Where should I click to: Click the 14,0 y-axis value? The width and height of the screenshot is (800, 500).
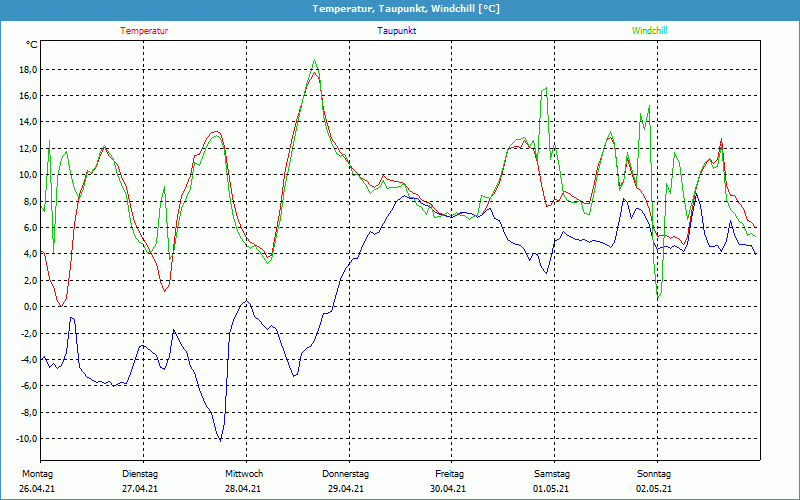coord(28,122)
